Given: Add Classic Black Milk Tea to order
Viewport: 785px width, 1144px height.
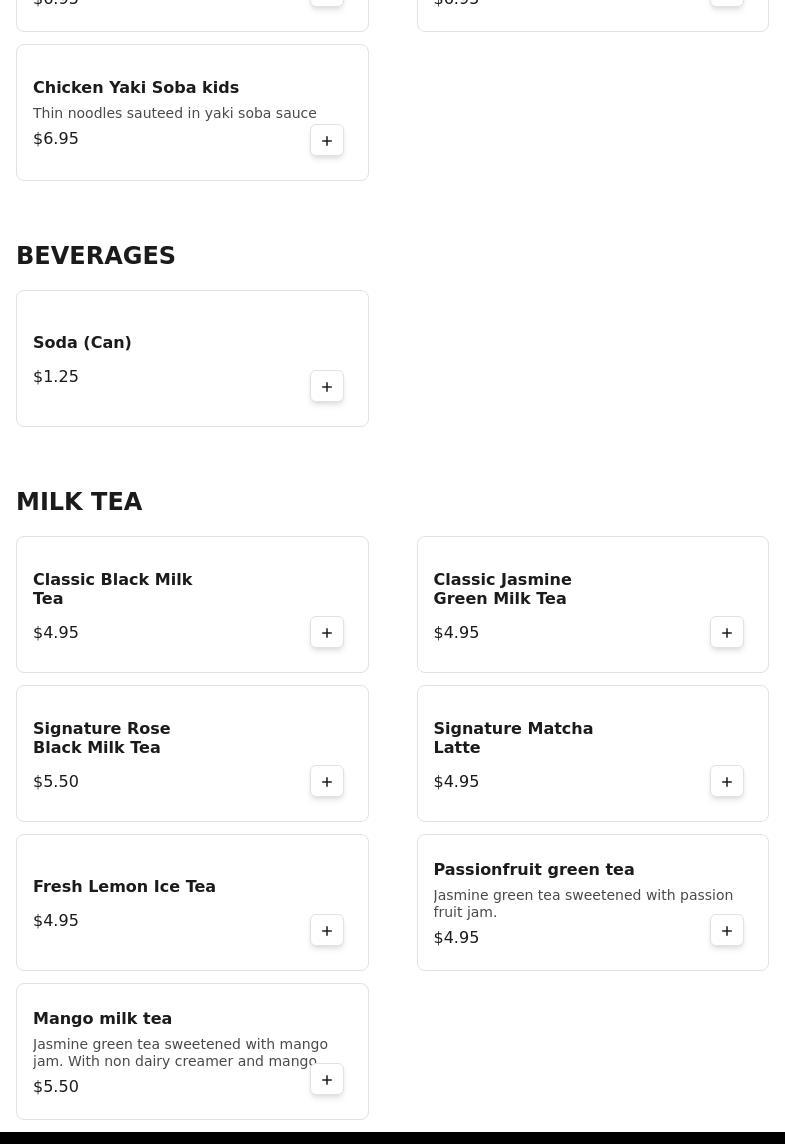Looking at the screenshot, I should tap(327, 633).
